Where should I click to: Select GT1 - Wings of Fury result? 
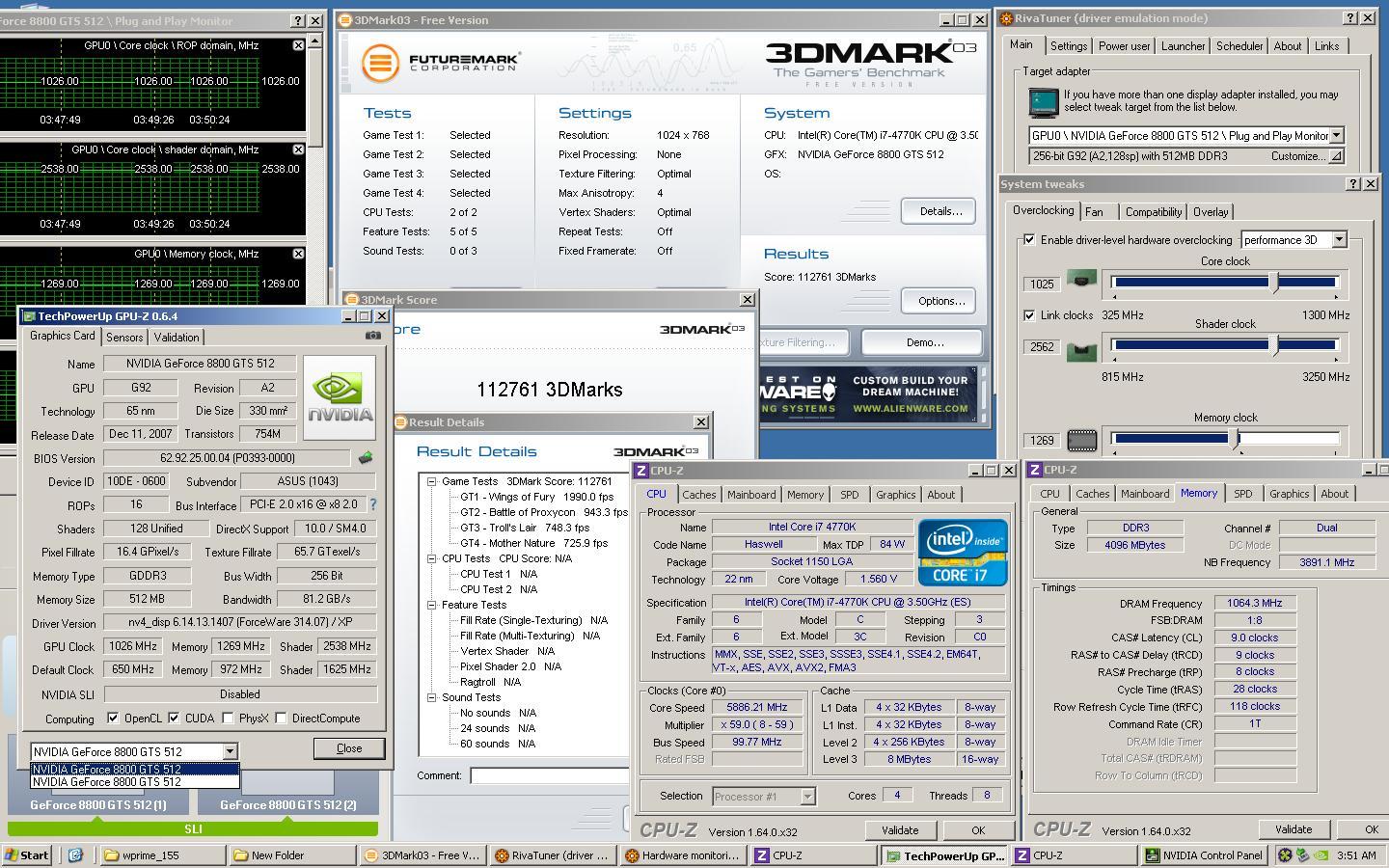(x=536, y=497)
